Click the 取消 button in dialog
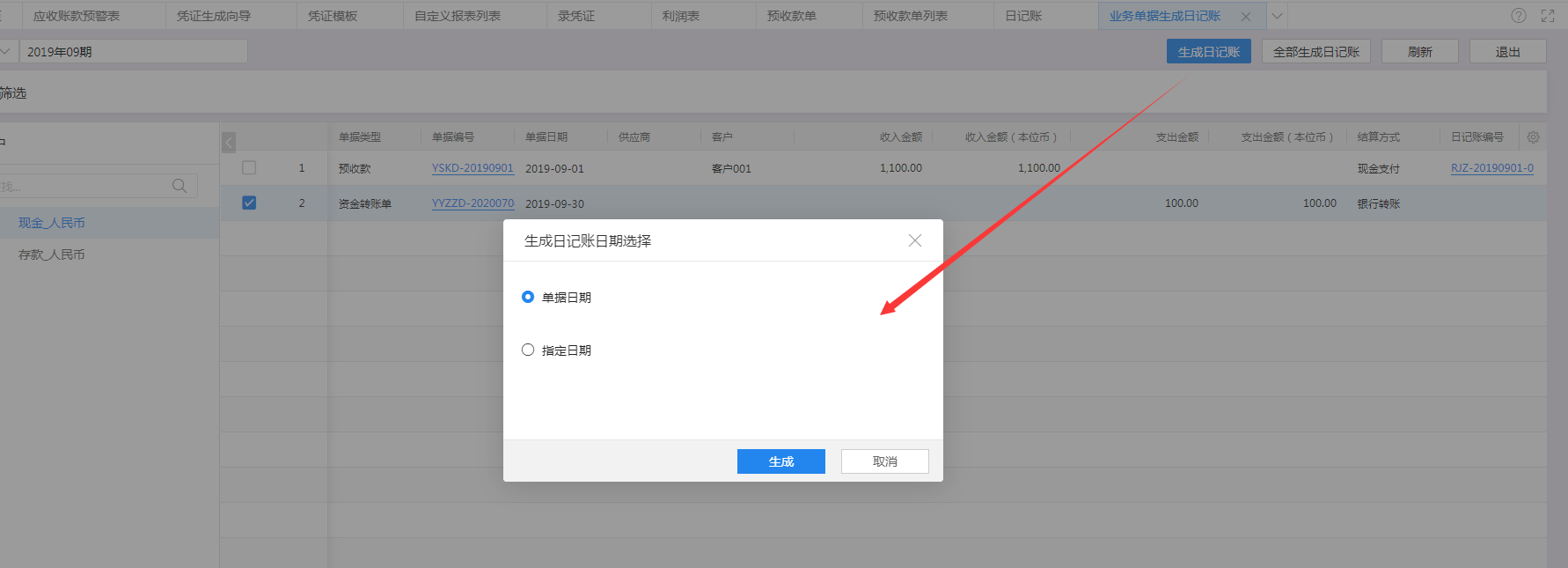 (x=885, y=461)
